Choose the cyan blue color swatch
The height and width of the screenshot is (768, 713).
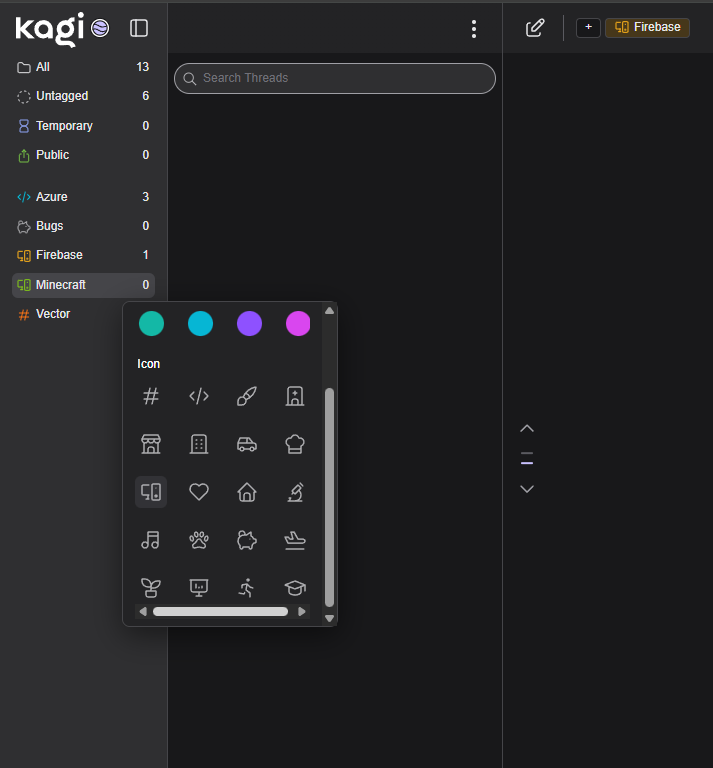[200, 323]
